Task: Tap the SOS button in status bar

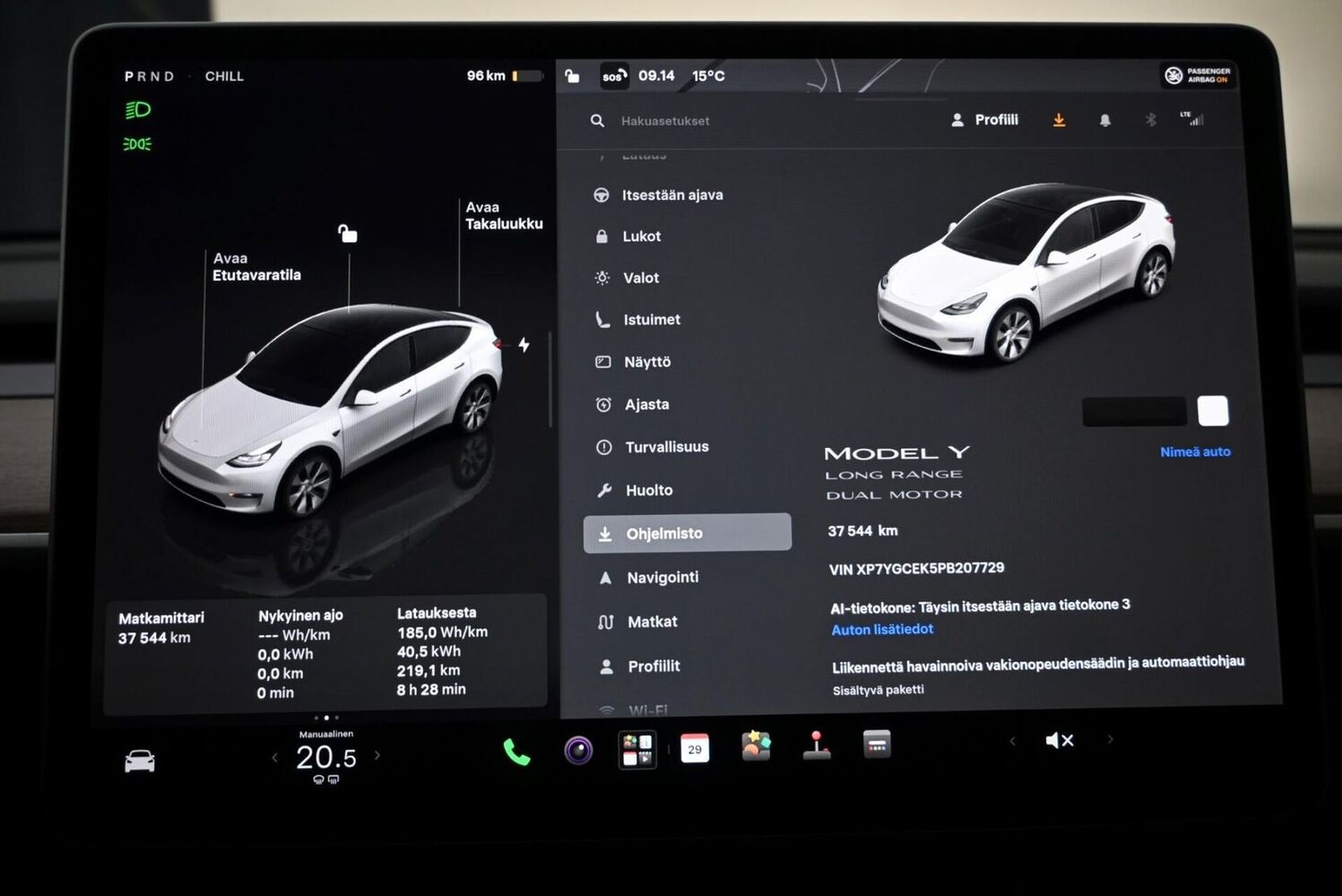Action: tap(614, 76)
